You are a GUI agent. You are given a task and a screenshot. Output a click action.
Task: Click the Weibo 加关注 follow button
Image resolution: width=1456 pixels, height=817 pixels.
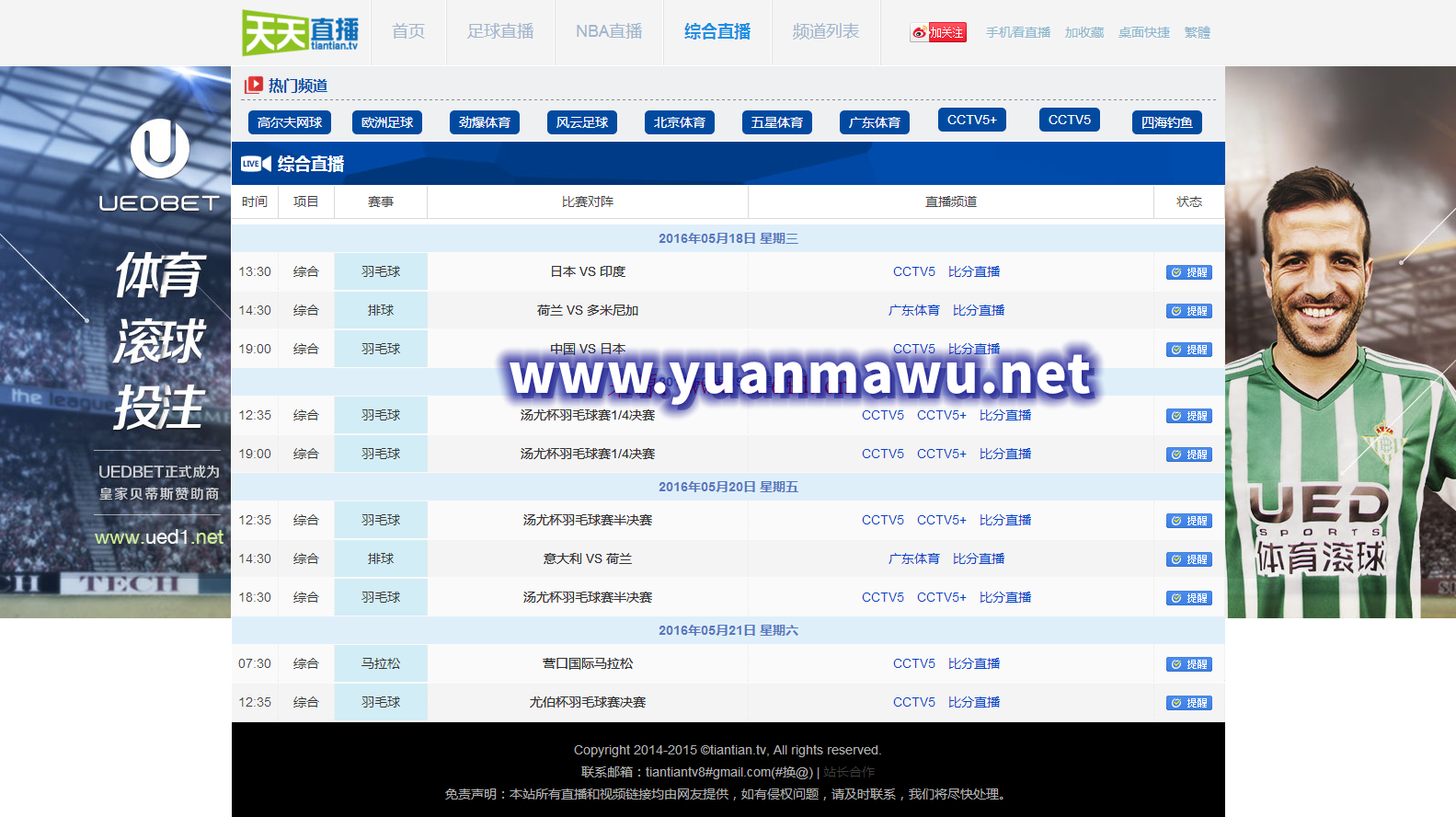point(939,32)
